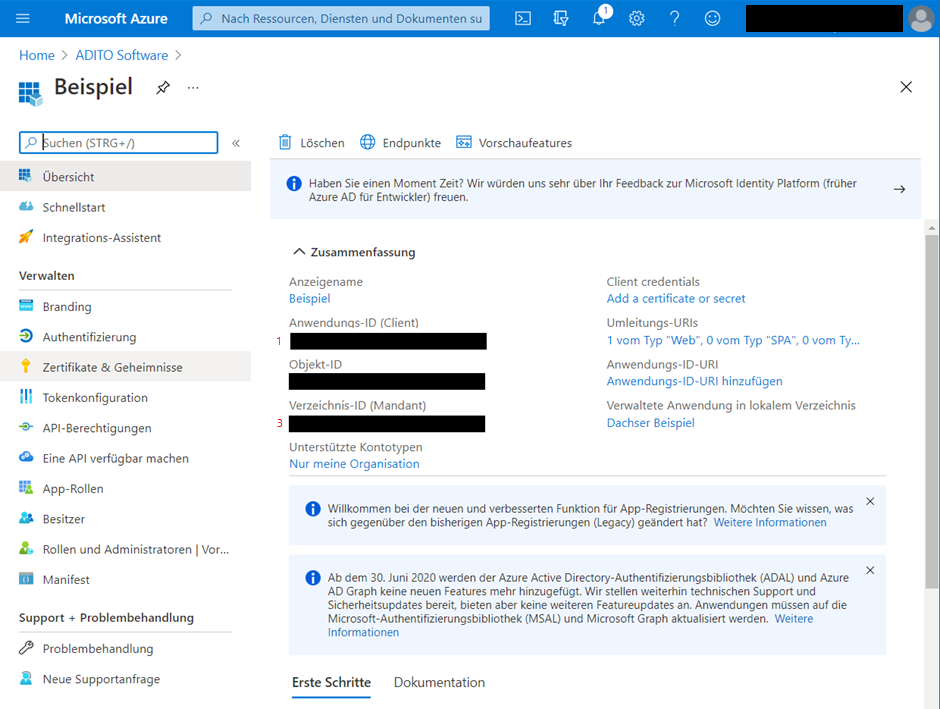Open the hamburger portal menu
The height and width of the screenshot is (709, 940).
coord(23,18)
